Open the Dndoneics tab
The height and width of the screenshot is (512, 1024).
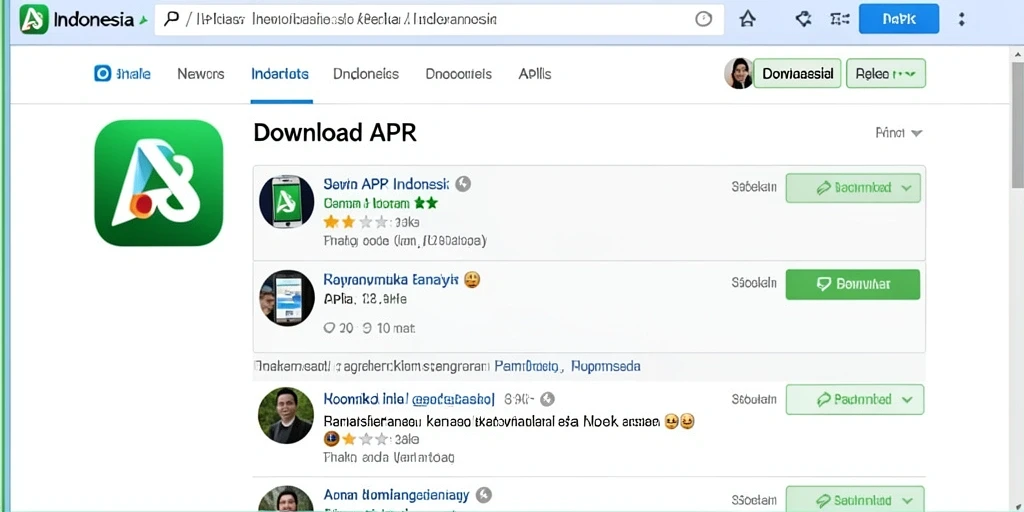[366, 74]
